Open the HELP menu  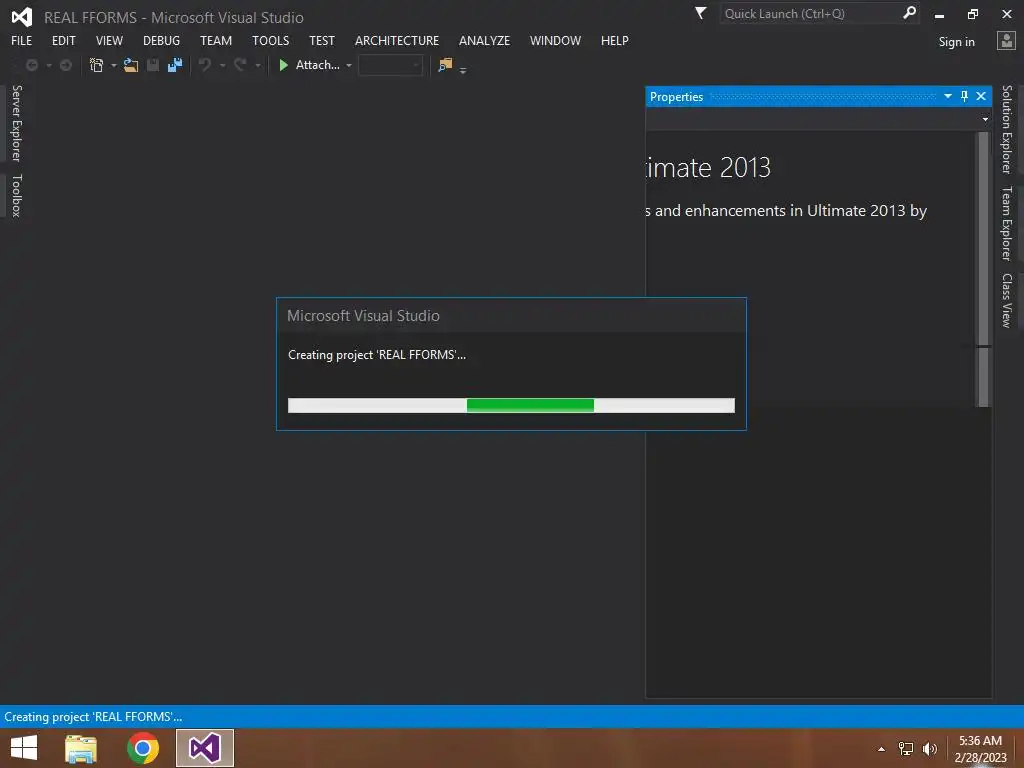[615, 40]
